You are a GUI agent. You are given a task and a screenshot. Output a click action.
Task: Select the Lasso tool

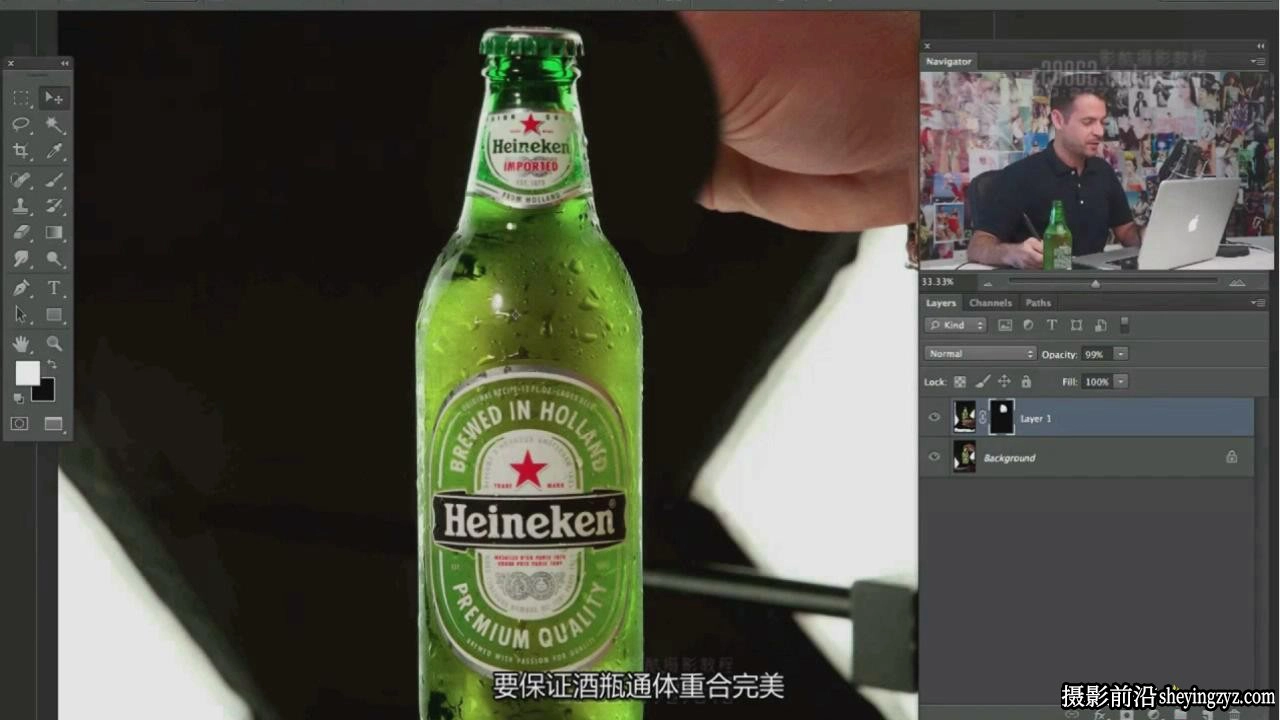click(21, 124)
